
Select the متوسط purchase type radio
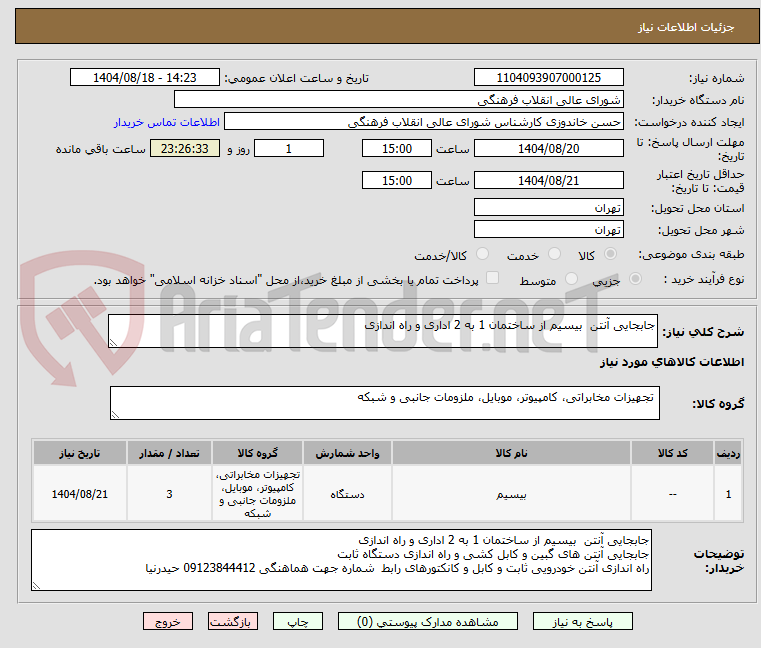pos(571,279)
